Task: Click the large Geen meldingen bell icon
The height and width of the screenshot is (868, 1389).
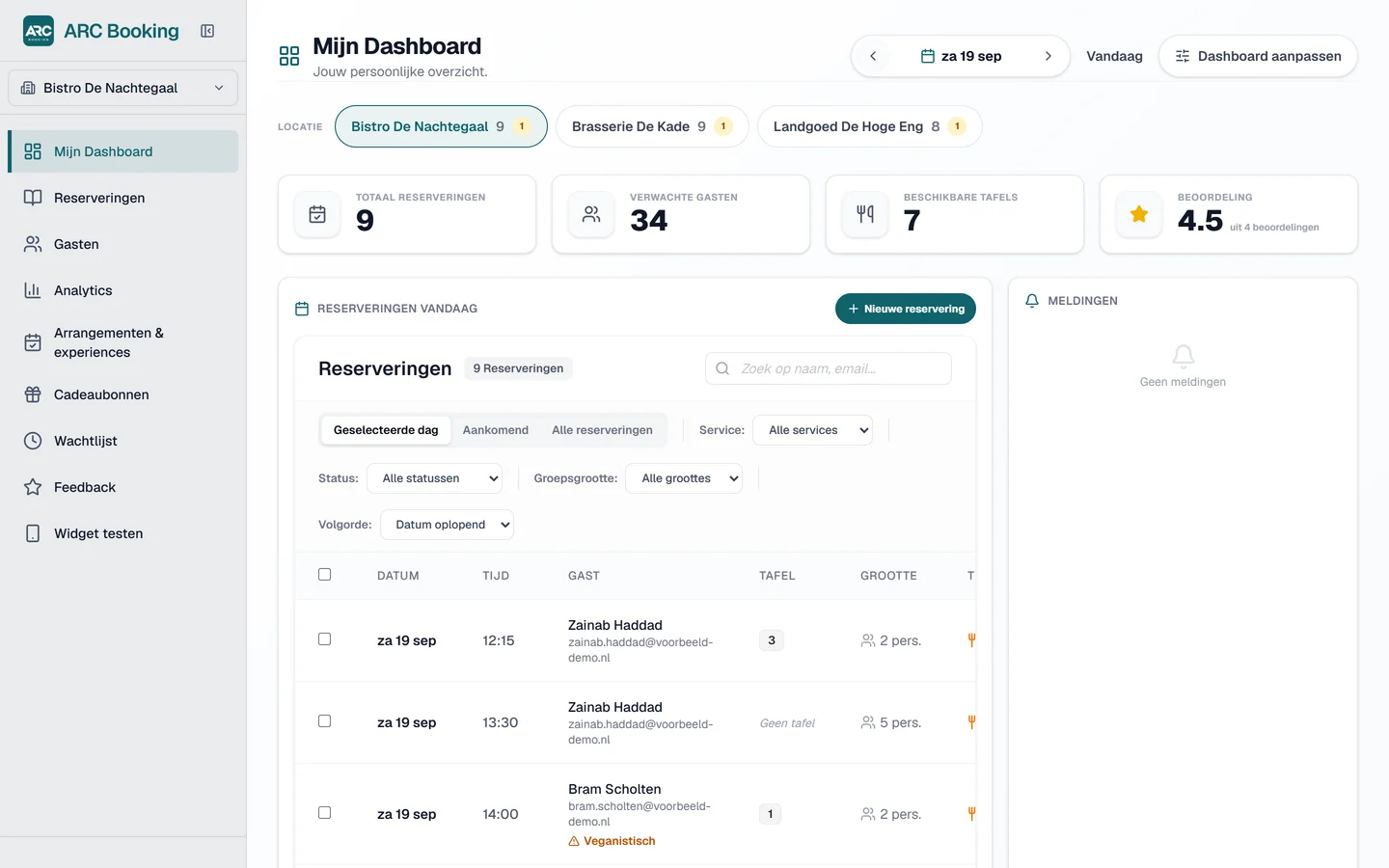Action: (1184, 356)
